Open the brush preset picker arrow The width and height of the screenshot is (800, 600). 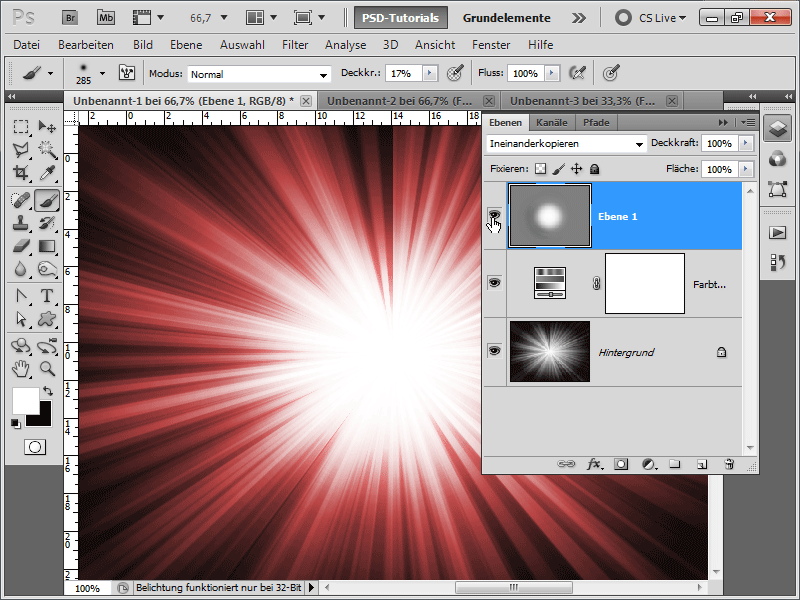click(103, 73)
